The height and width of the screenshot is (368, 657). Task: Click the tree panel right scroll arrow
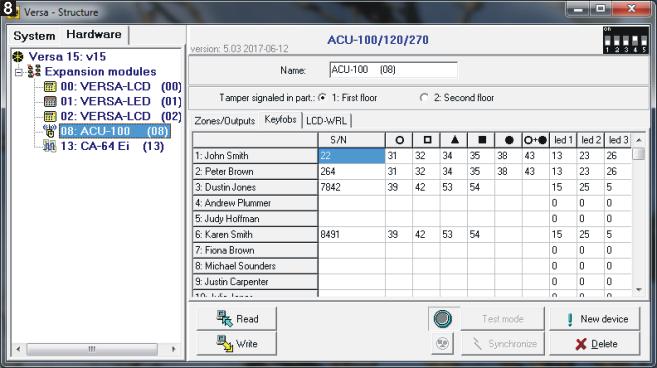(173, 349)
